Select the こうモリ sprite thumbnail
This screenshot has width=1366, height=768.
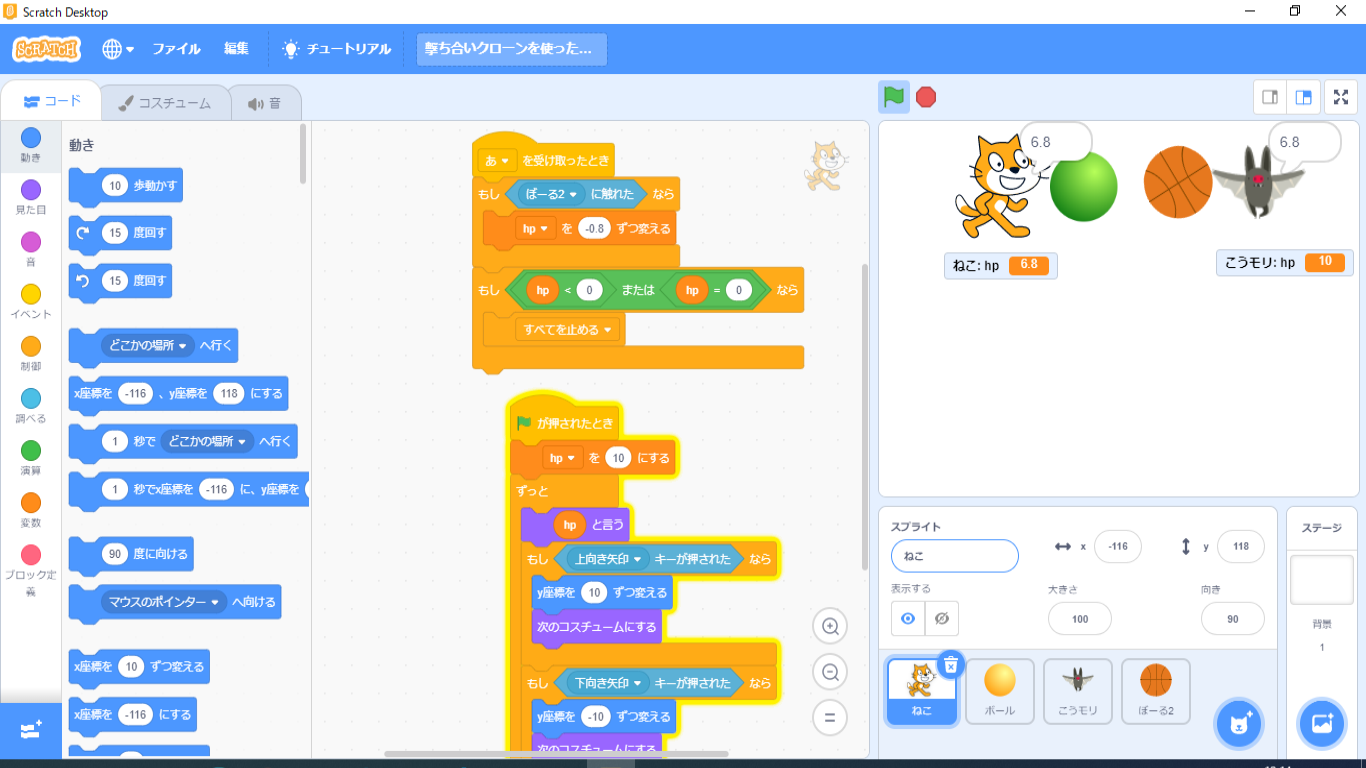coord(1077,690)
